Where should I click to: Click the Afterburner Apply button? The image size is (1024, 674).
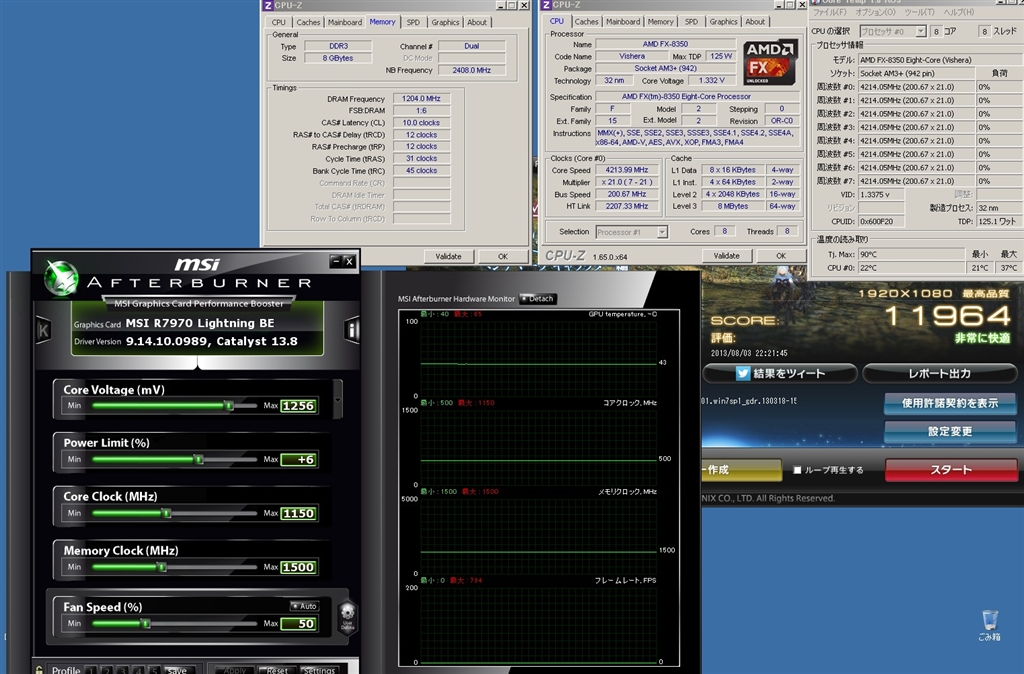tap(234, 670)
